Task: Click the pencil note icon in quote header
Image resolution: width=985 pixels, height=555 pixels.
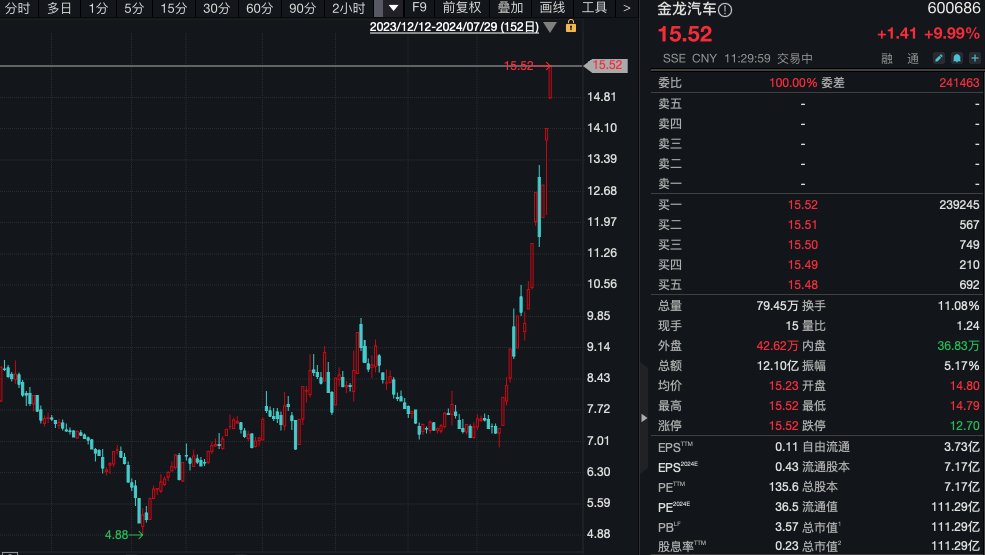Action: [941, 59]
